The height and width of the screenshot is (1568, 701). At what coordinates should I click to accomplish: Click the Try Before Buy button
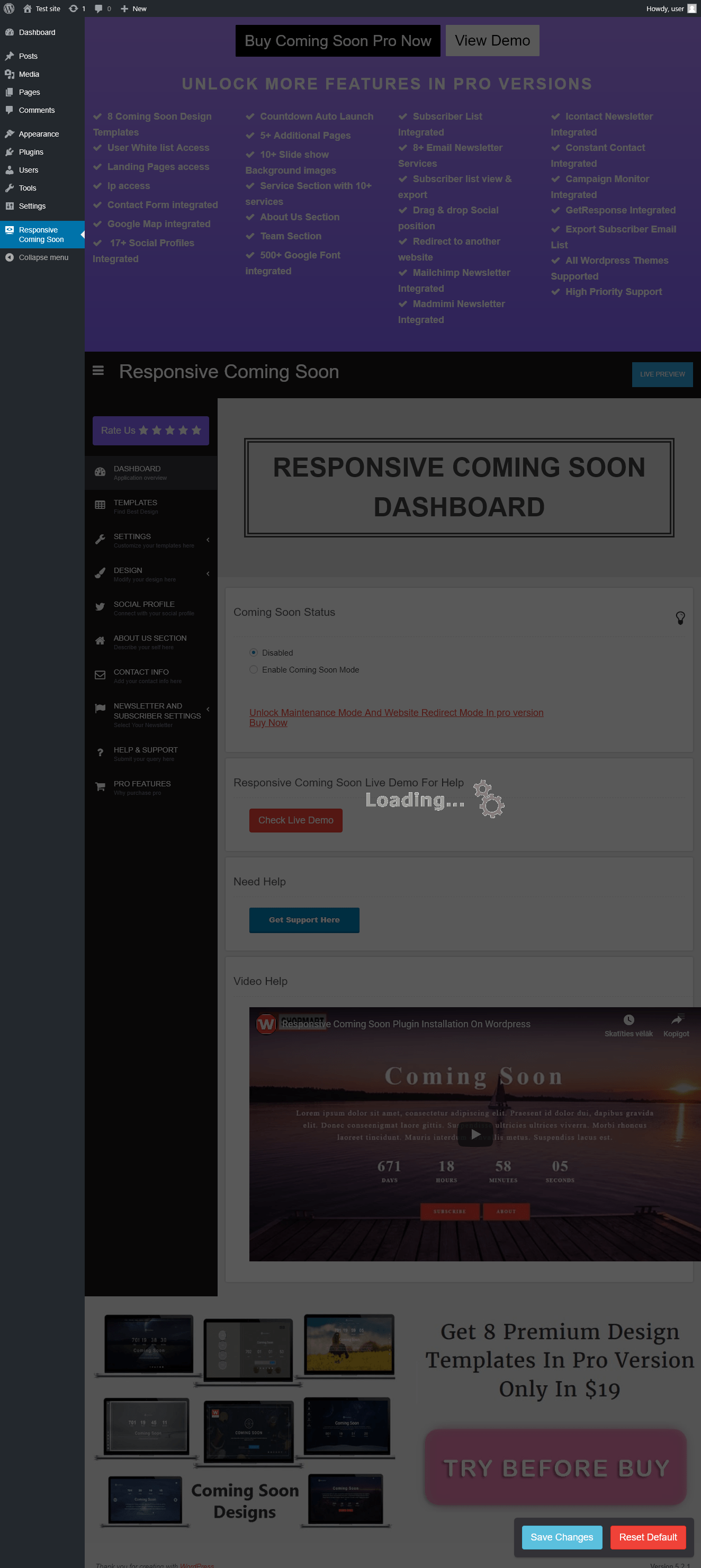[x=556, y=1467]
